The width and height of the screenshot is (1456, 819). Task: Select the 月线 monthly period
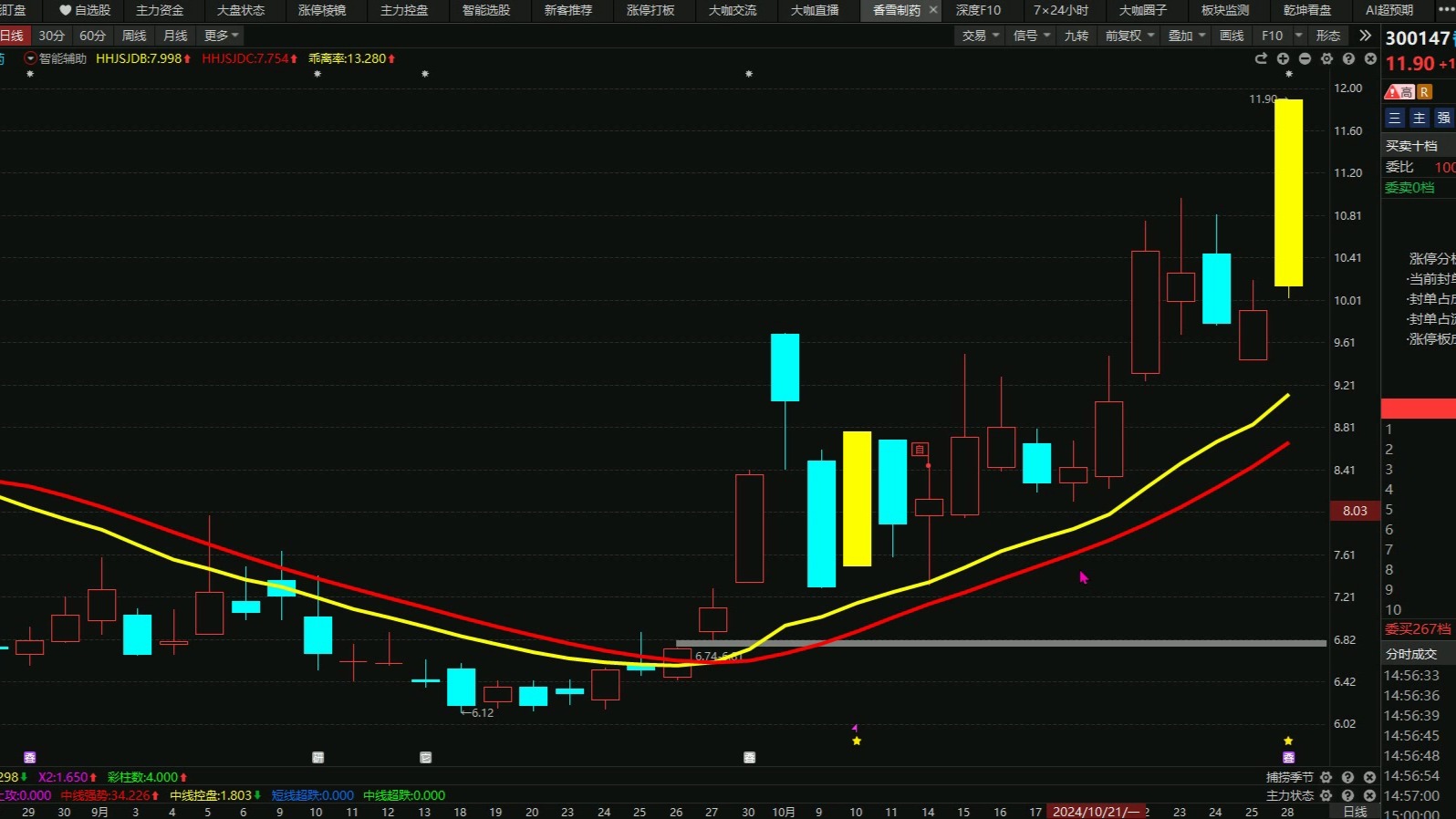175,36
